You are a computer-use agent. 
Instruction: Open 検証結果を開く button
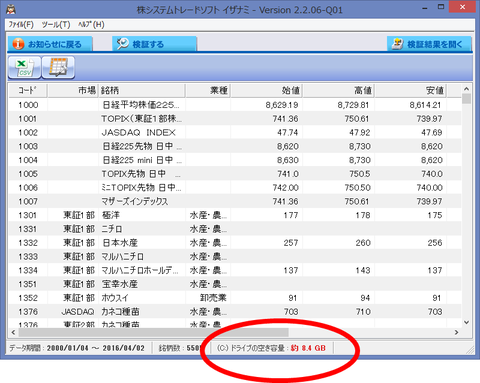point(430,44)
